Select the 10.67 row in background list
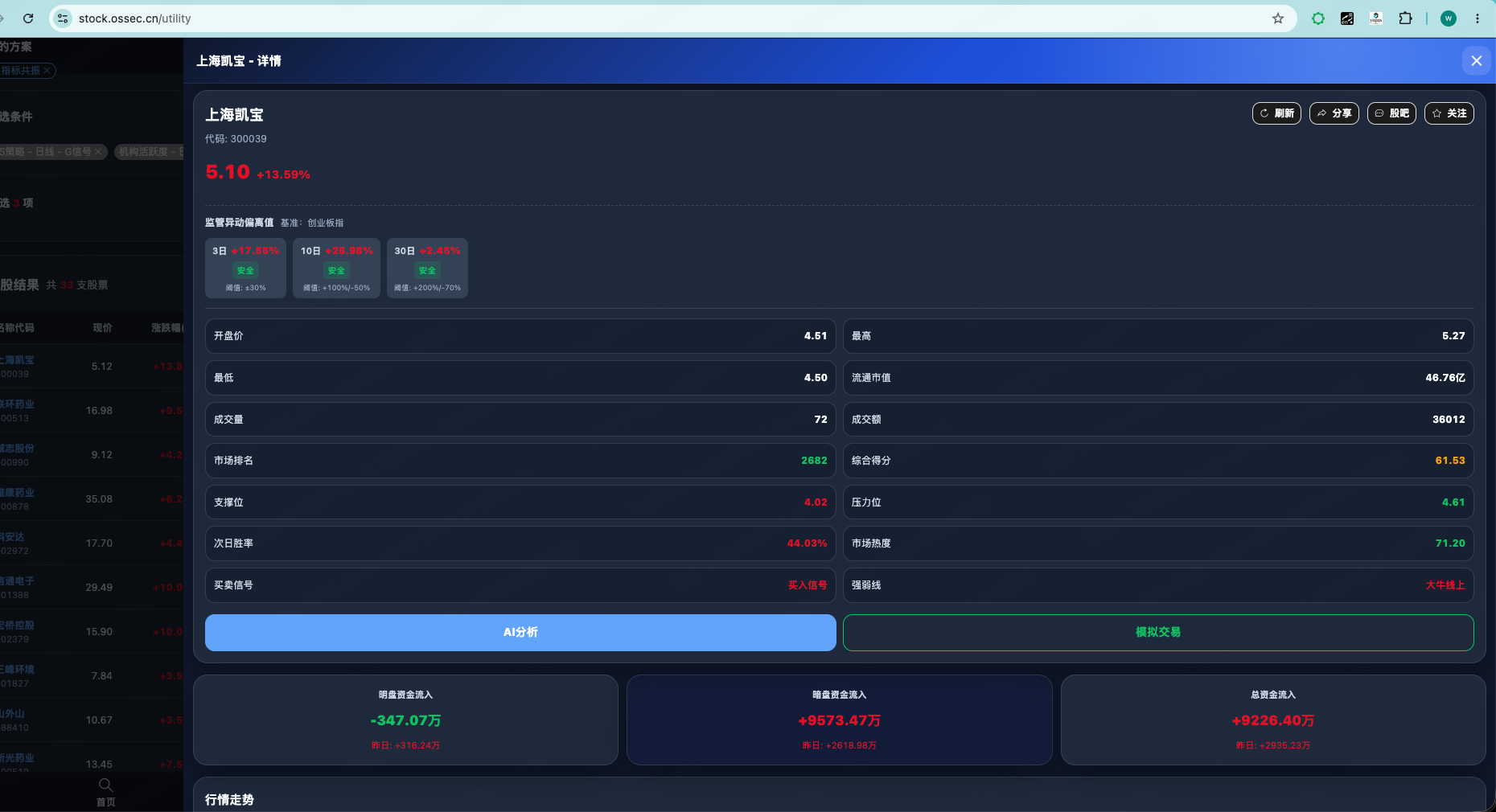 [92, 720]
